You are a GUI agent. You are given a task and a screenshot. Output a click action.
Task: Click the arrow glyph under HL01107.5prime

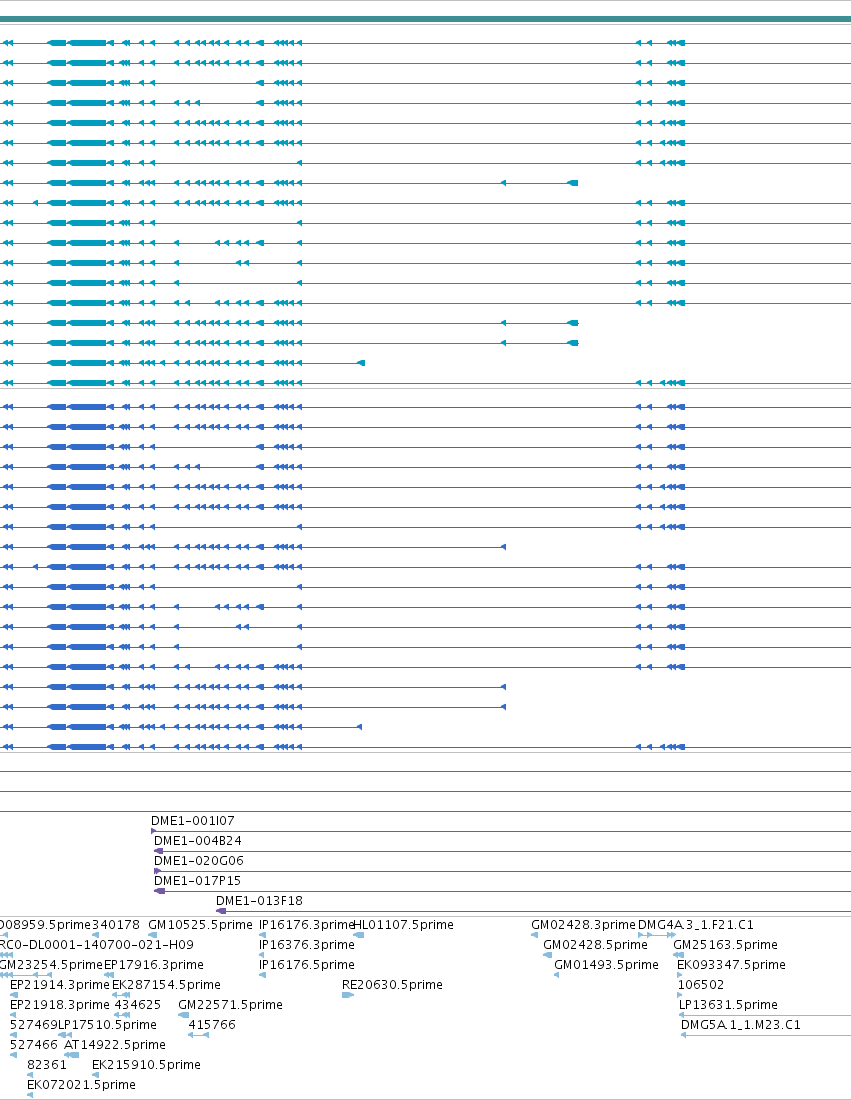point(359,935)
